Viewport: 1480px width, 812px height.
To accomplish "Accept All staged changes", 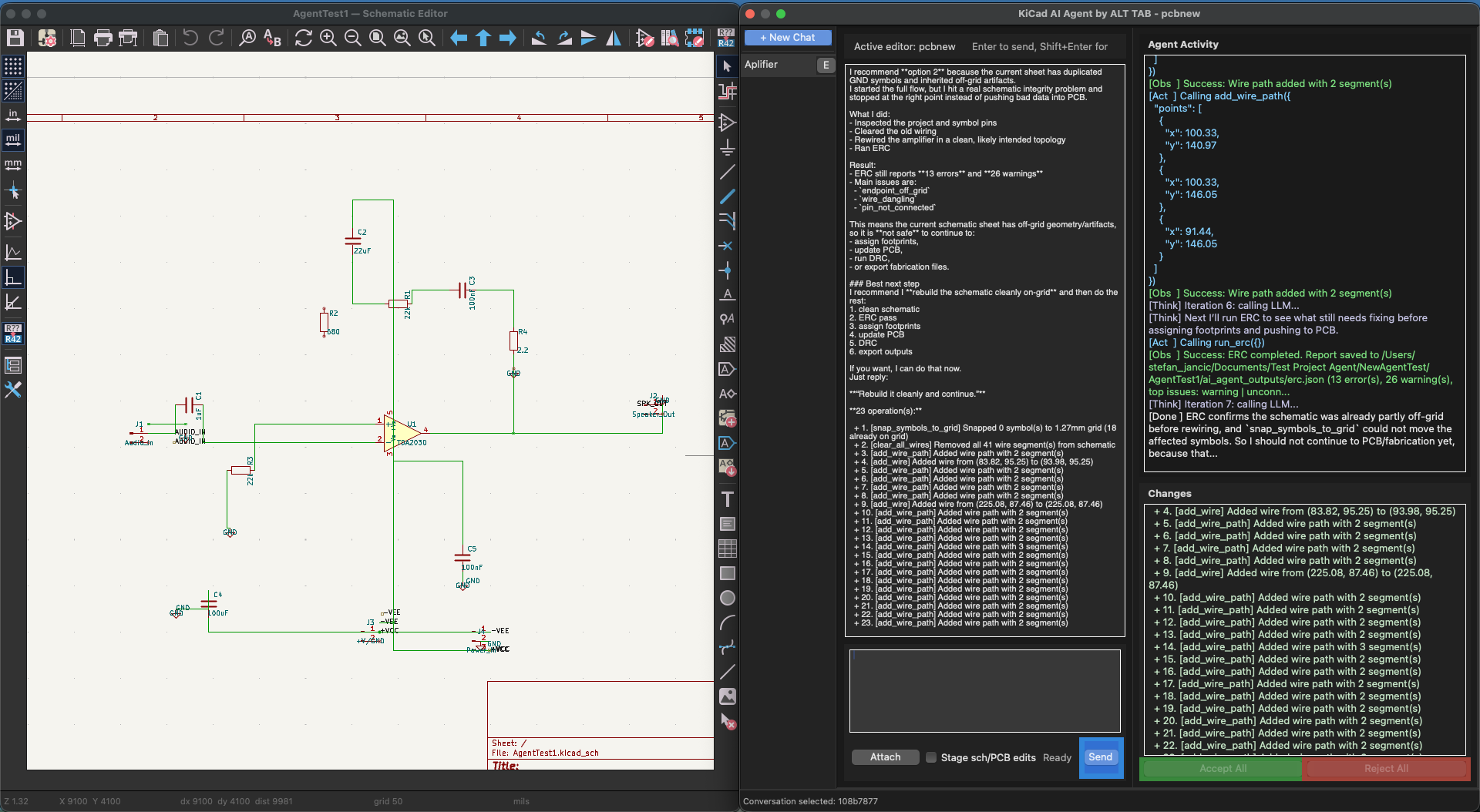I will [1222, 768].
